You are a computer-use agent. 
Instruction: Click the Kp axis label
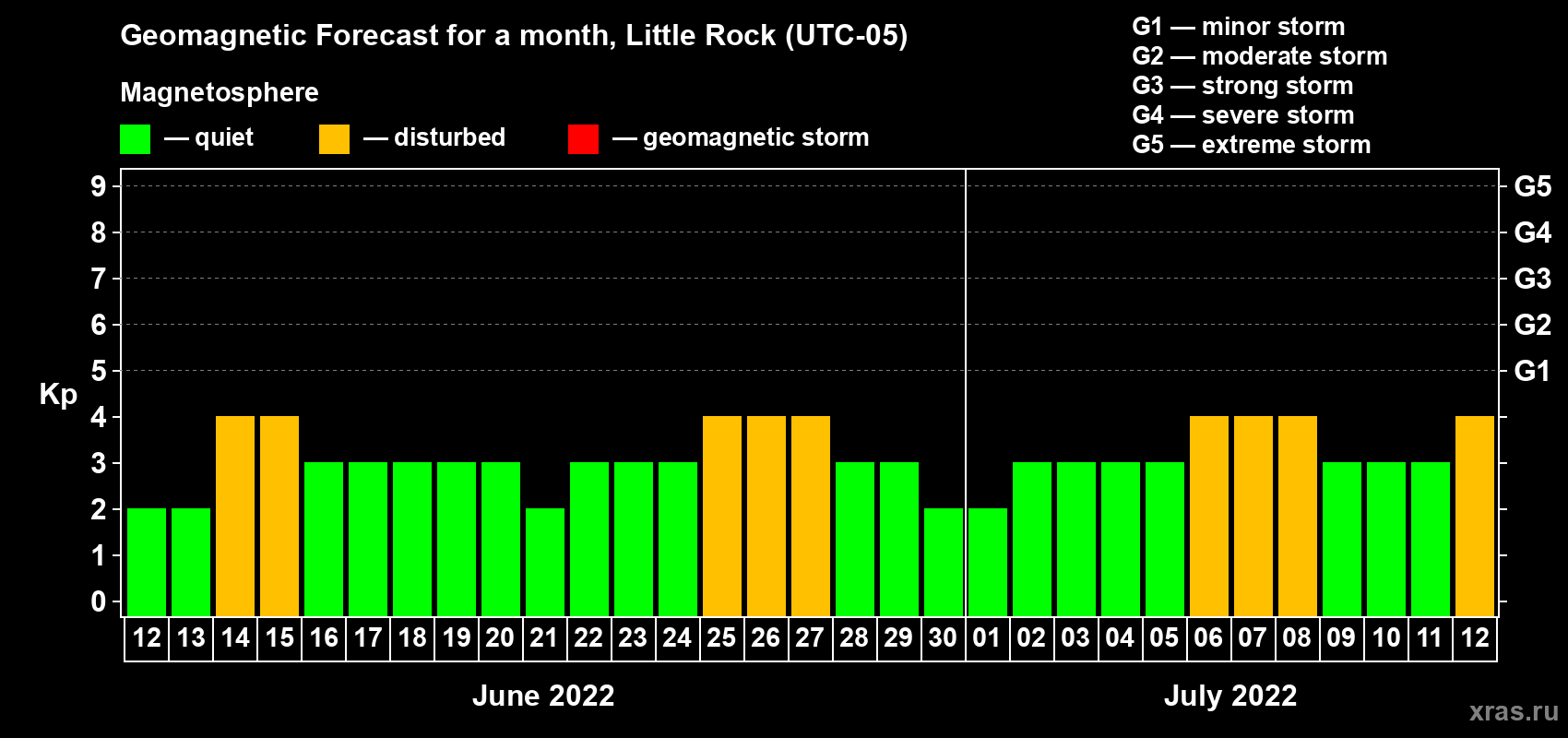click(58, 395)
